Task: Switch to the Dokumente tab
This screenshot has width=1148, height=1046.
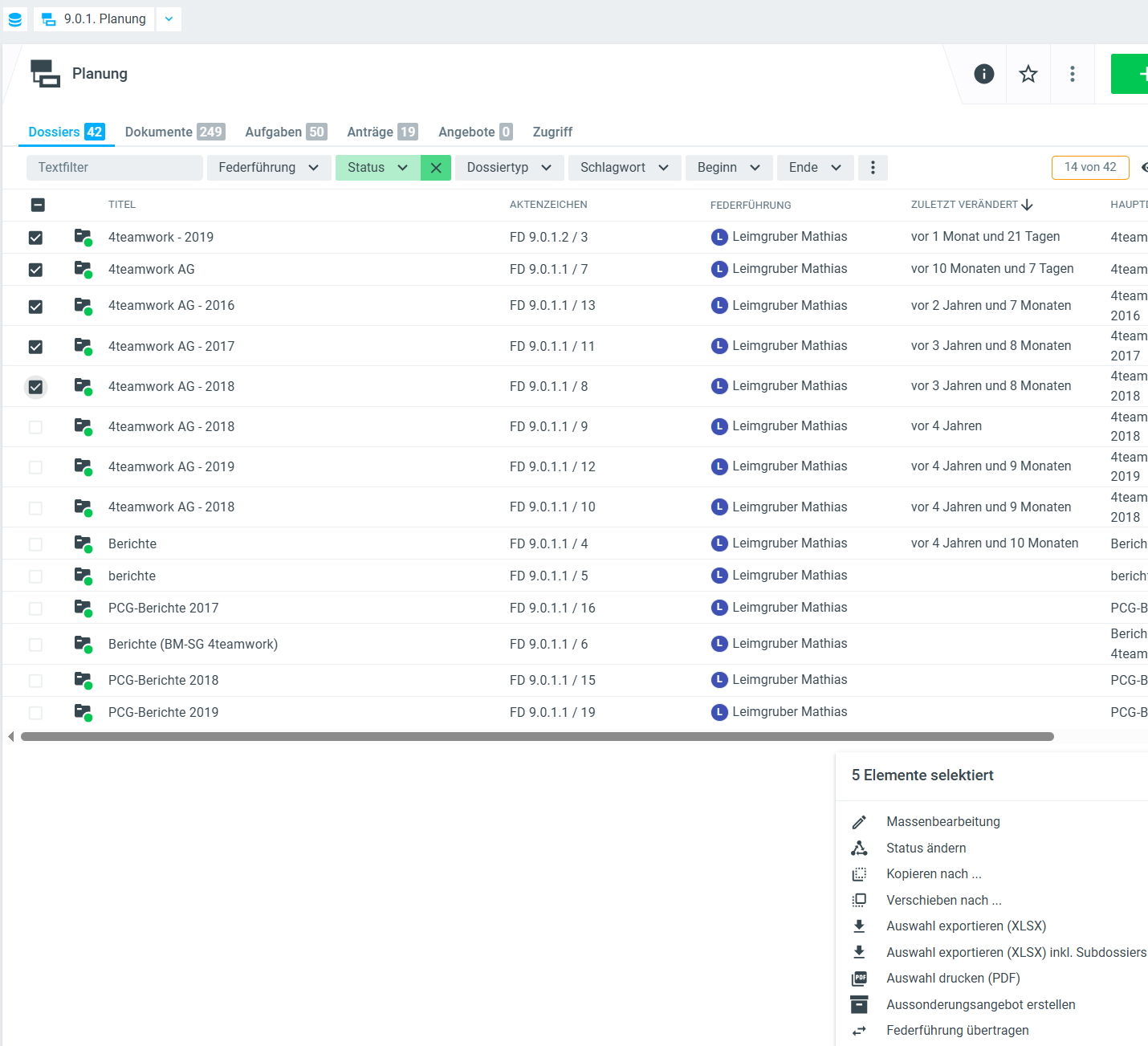Action: point(174,132)
